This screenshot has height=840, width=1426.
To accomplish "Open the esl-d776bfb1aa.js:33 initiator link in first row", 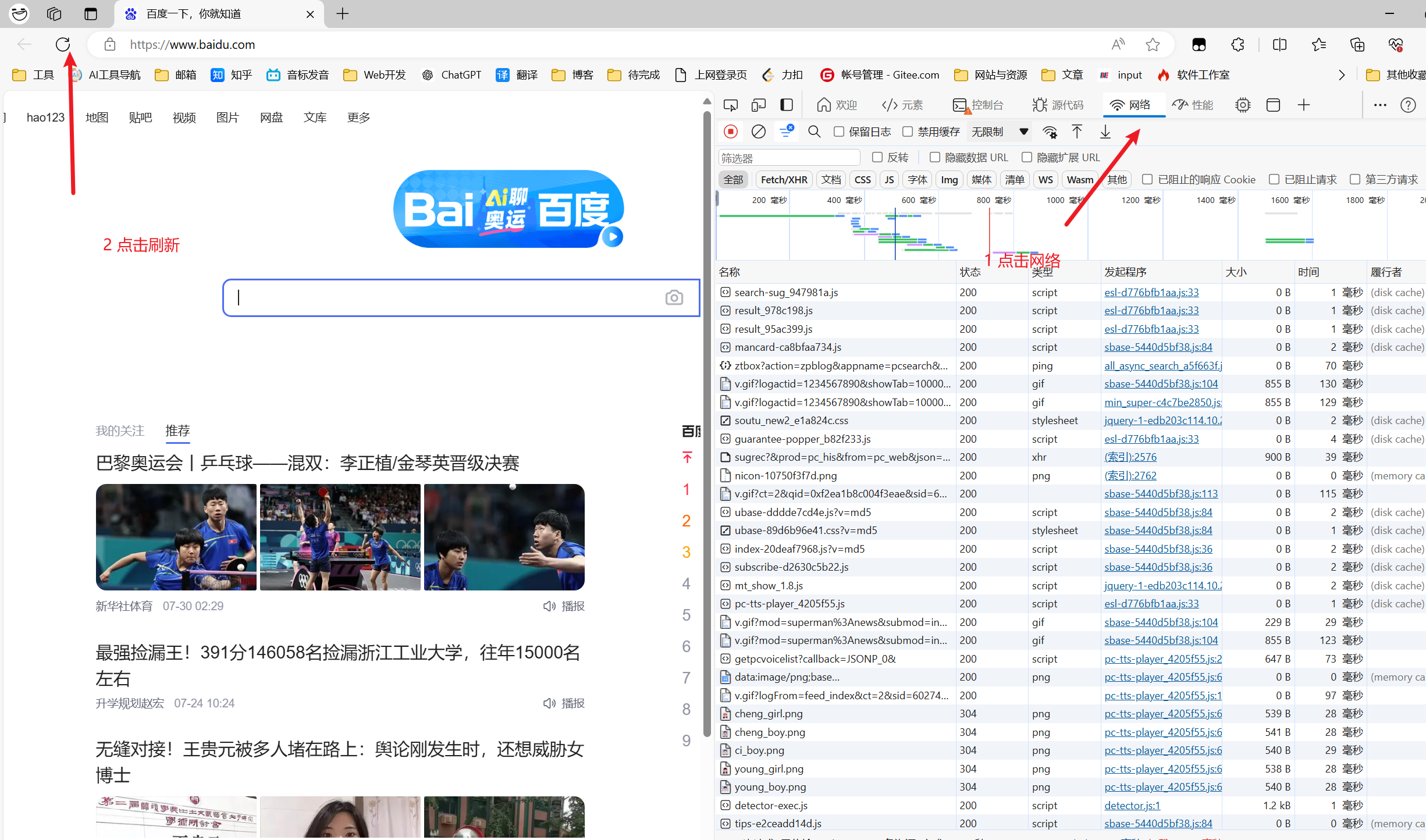I will 1151,292.
